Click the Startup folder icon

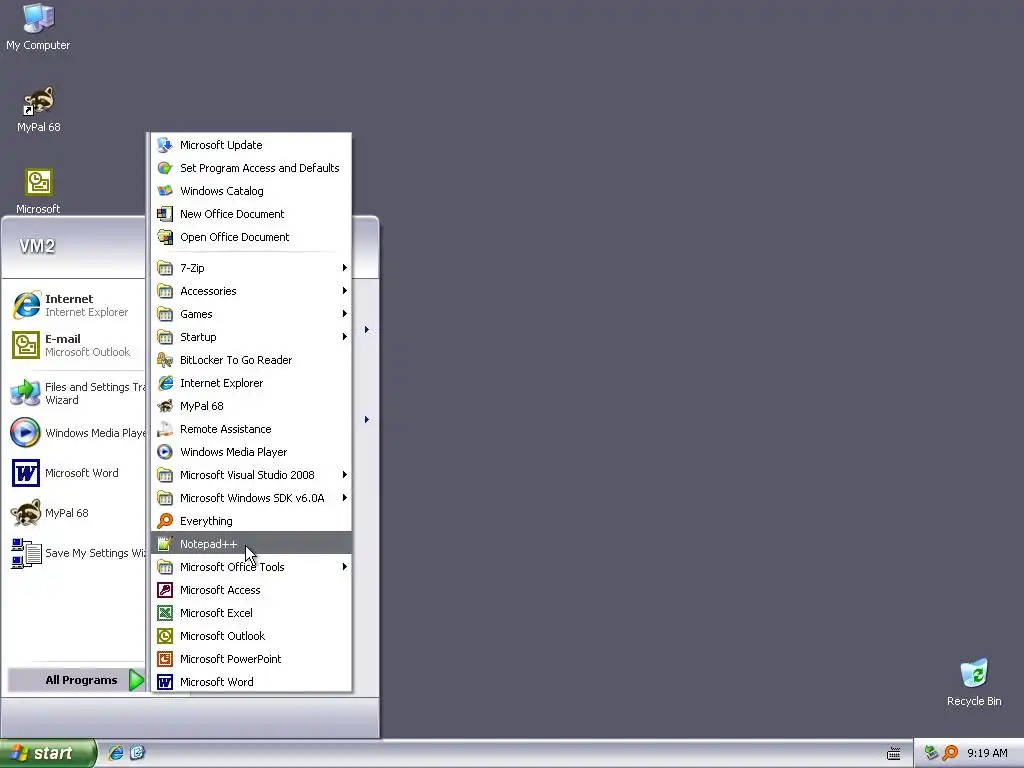[x=165, y=337]
